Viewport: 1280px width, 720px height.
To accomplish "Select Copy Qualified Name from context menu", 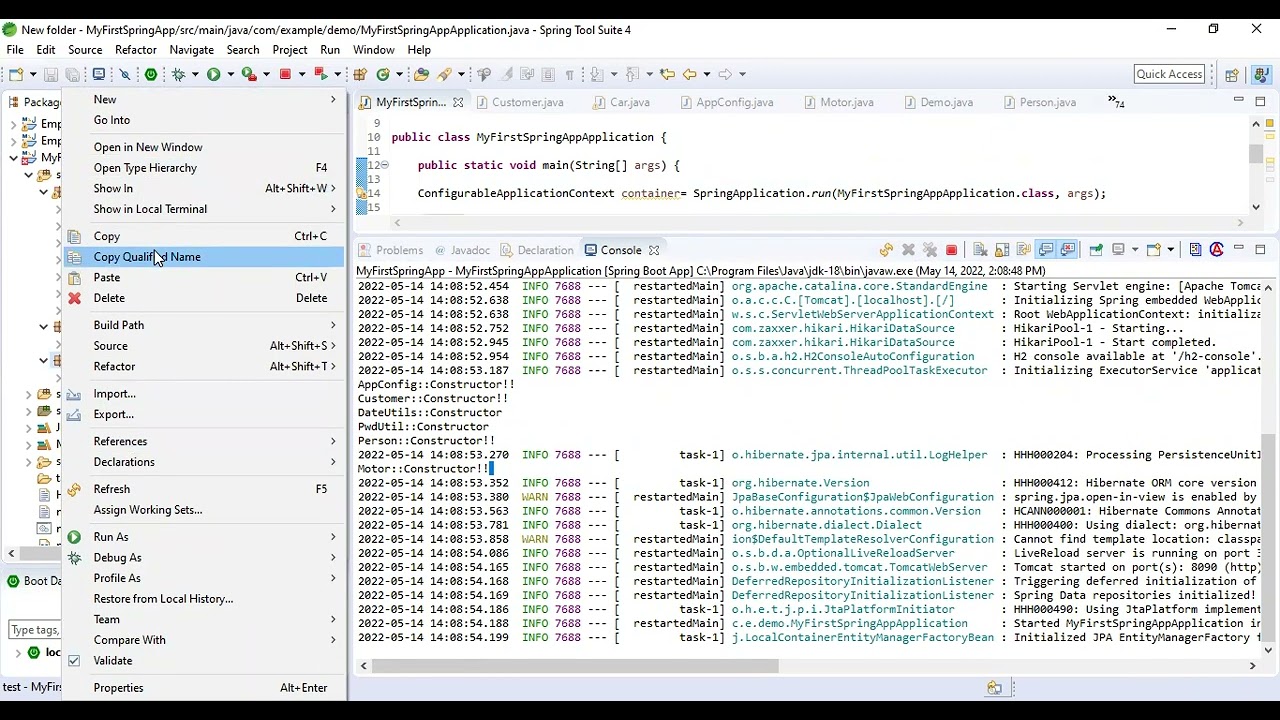I will (204, 257).
